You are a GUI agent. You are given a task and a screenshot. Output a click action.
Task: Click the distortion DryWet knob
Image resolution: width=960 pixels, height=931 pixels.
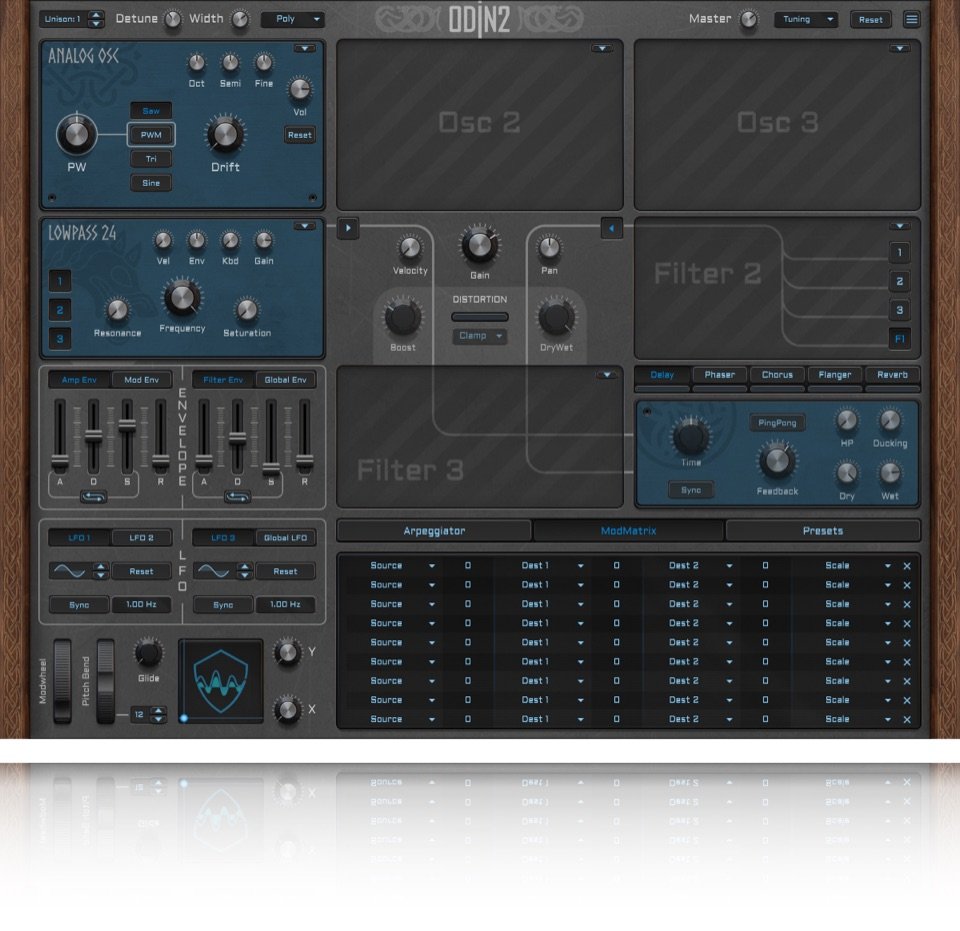(556, 318)
